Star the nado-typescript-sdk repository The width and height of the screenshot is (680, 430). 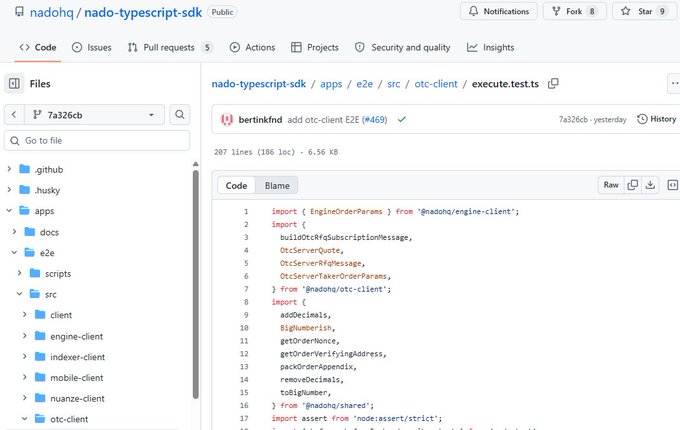[x=645, y=11]
